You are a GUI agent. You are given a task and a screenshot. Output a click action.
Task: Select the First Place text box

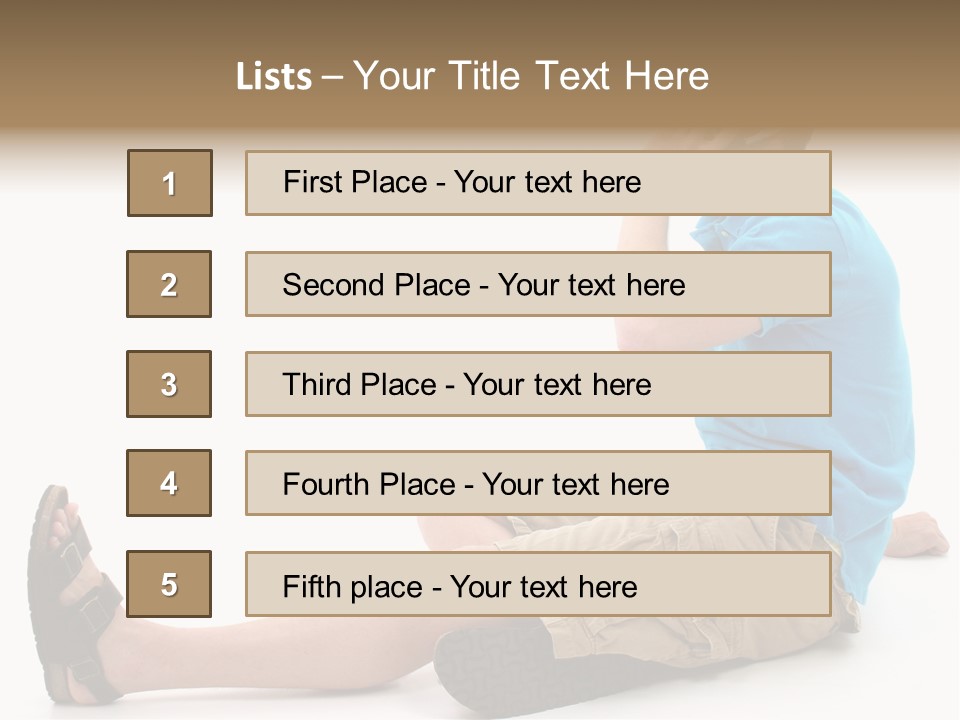click(x=538, y=183)
